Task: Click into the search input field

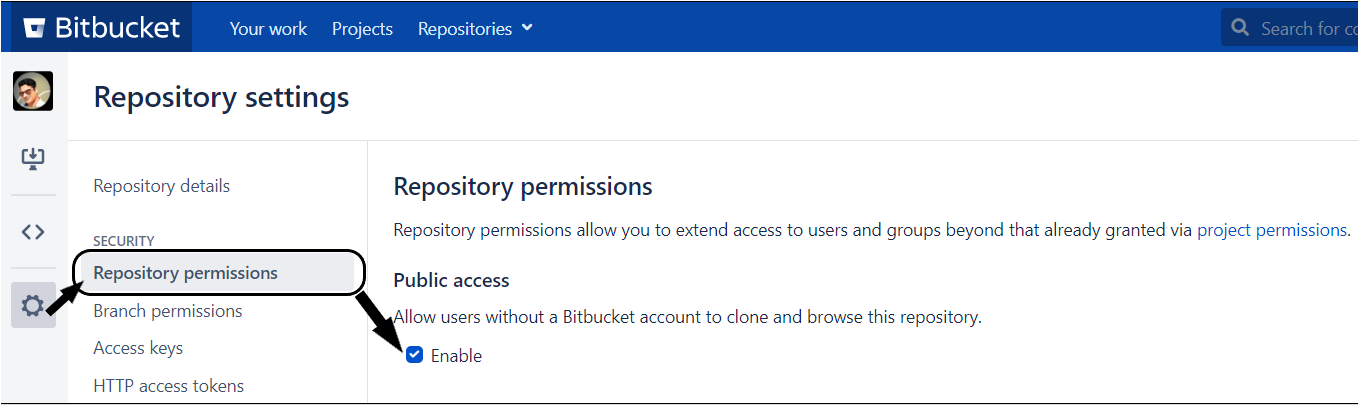Action: pos(1290,28)
